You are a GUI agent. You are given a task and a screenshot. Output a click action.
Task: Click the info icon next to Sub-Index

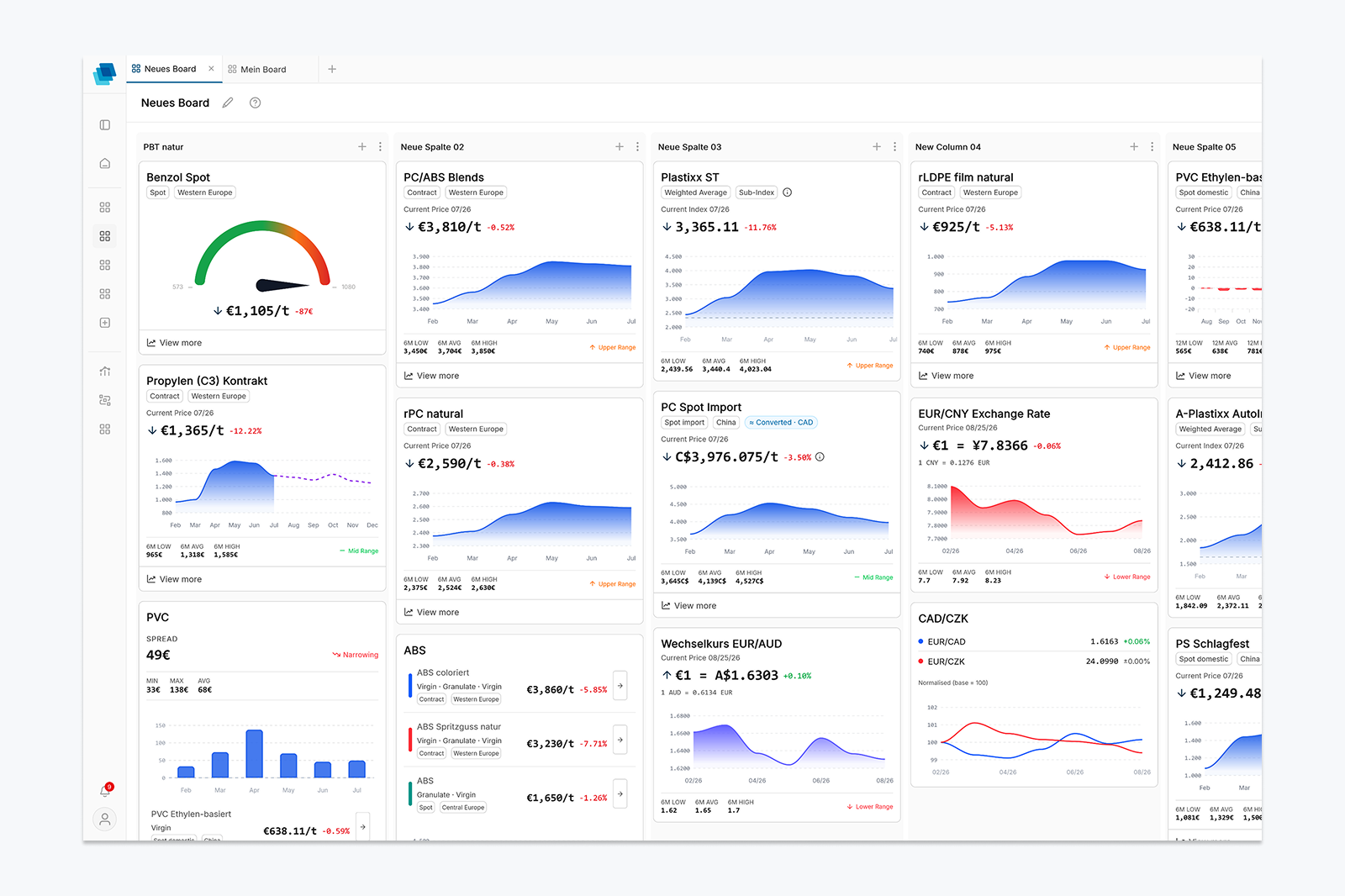[x=788, y=192]
